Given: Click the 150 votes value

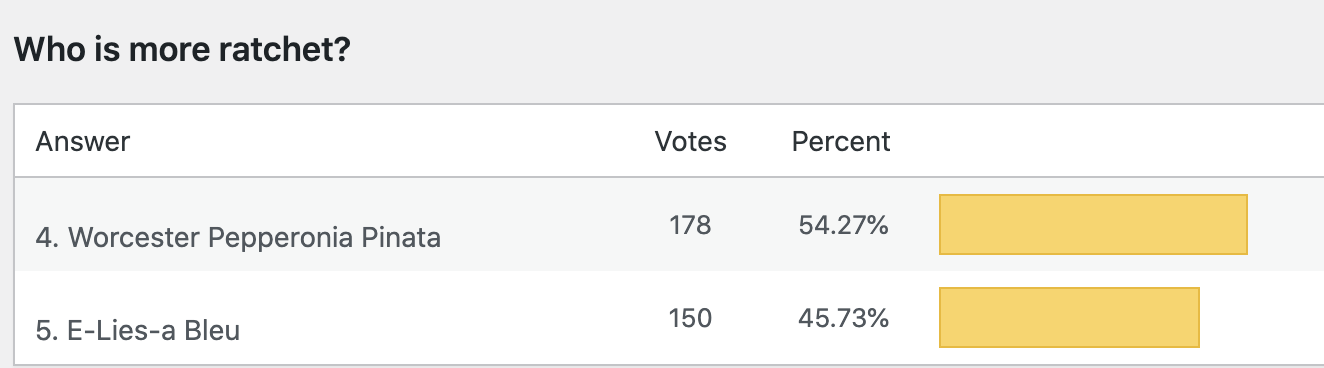Looking at the screenshot, I should [690, 319].
